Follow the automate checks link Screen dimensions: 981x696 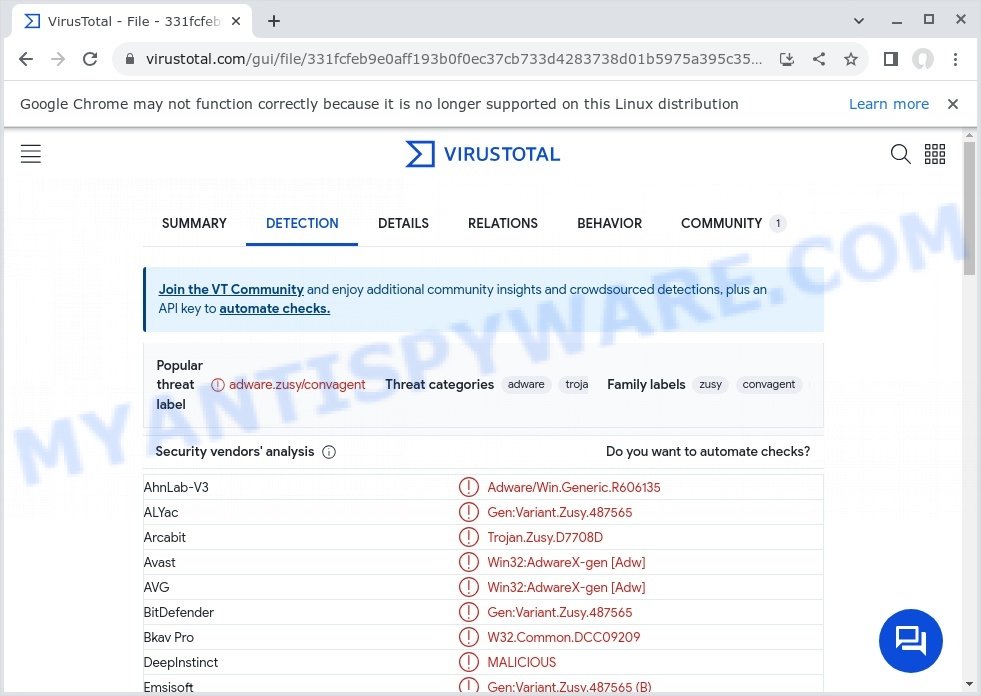(x=275, y=309)
